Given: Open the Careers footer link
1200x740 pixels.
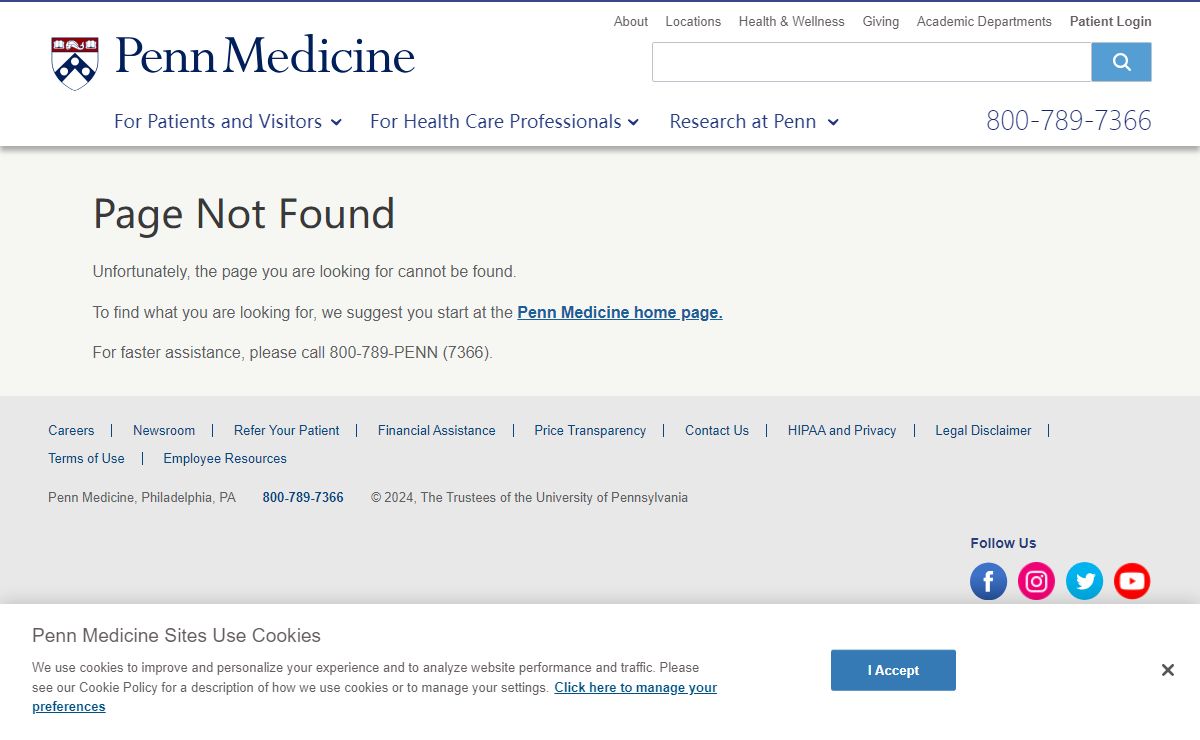Looking at the screenshot, I should pyautogui.click(x=71, y=430).
